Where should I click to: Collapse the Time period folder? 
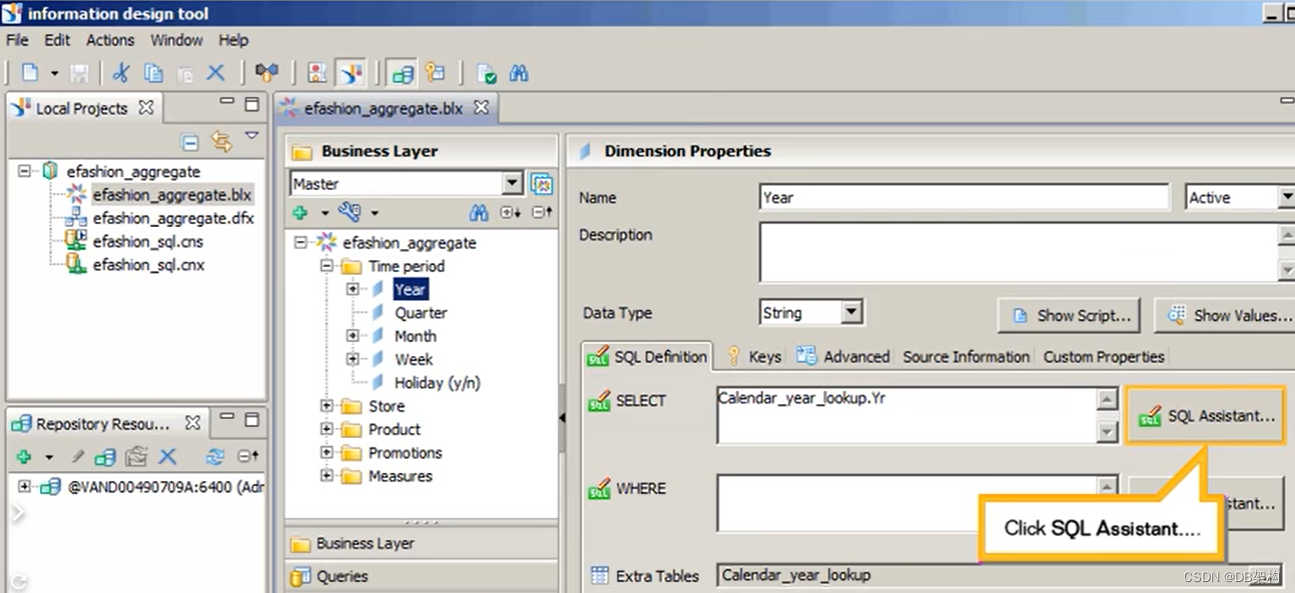(x=327, y=266)
